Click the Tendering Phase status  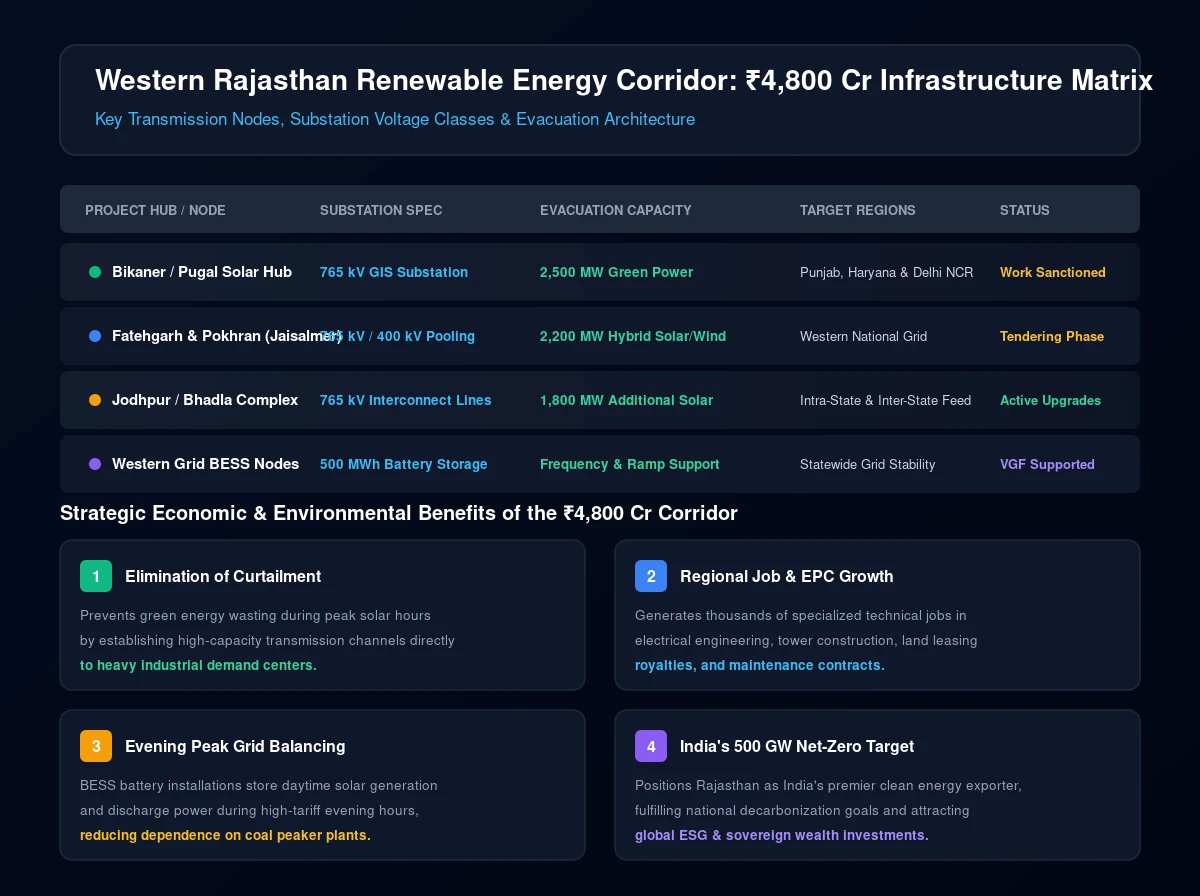click(1052, 336)
